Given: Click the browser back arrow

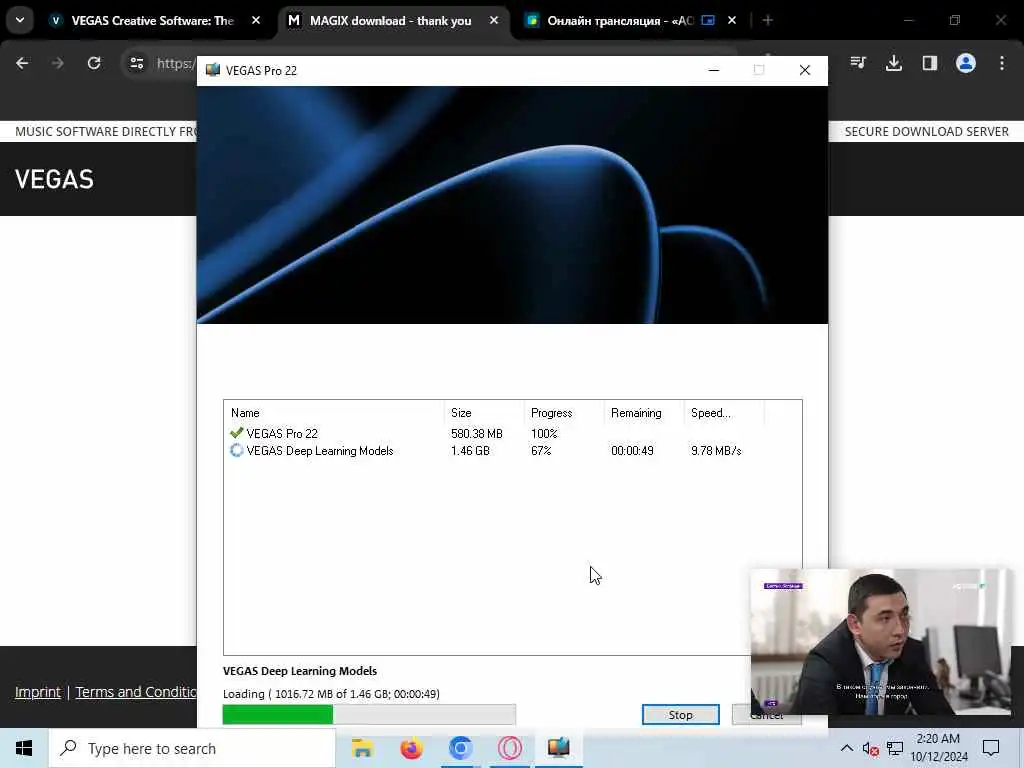Looking at the screenshot, I should [x=22, y=63].
